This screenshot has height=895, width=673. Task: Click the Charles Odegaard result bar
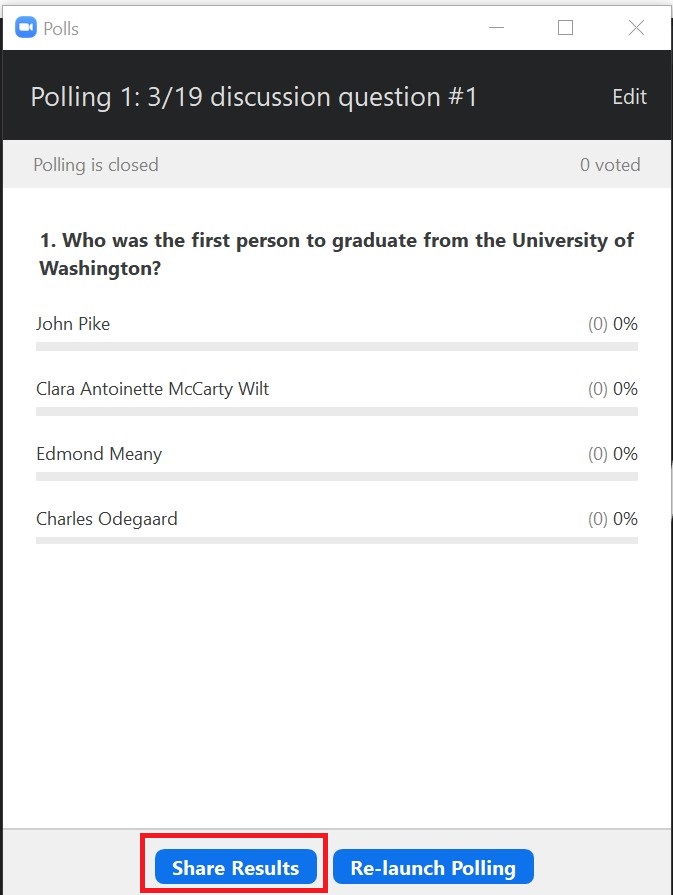point(336,541)
